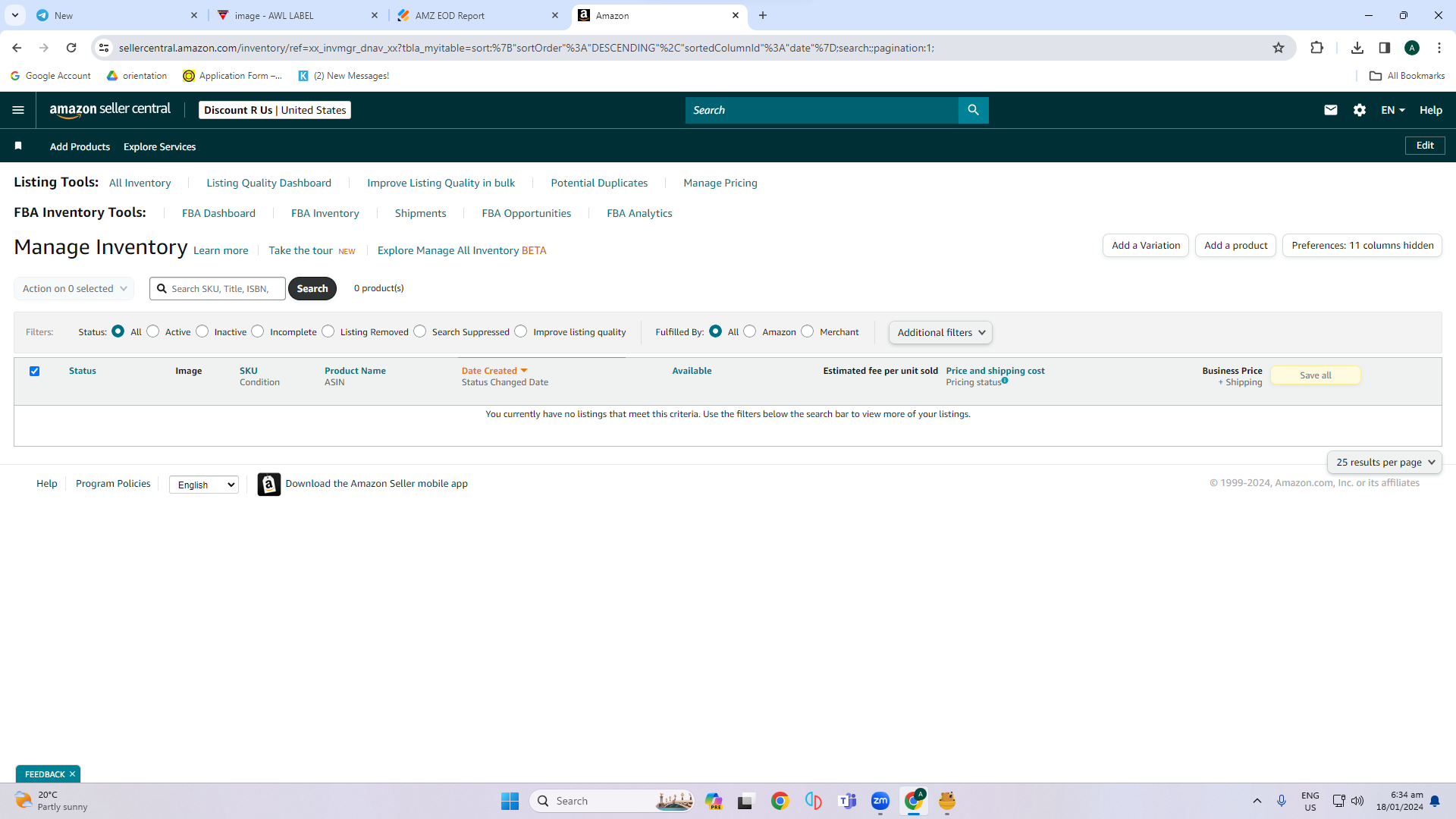1456x819 pixels.
Task: View site information icon in address bar
Action: 104,48
